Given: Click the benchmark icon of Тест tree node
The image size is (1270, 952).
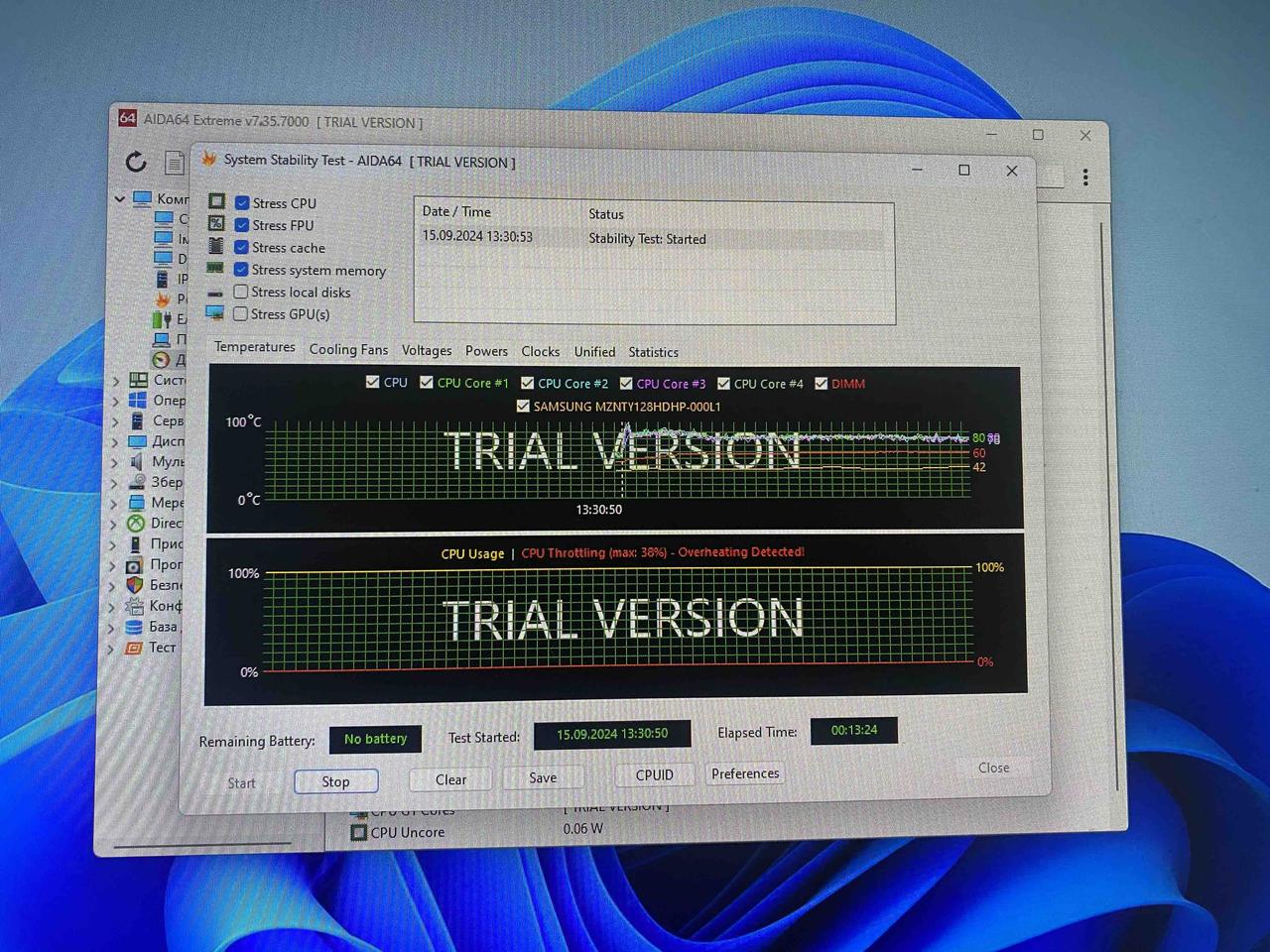Looking at the screenshot, I should pos(133,648).
